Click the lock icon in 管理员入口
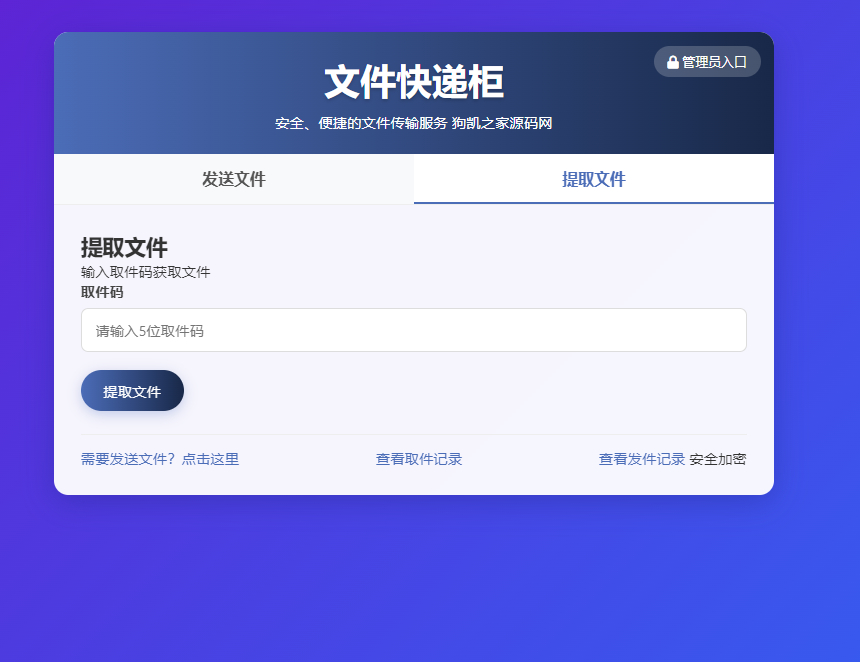Screen dimensions: 860x662 point(672,62)
